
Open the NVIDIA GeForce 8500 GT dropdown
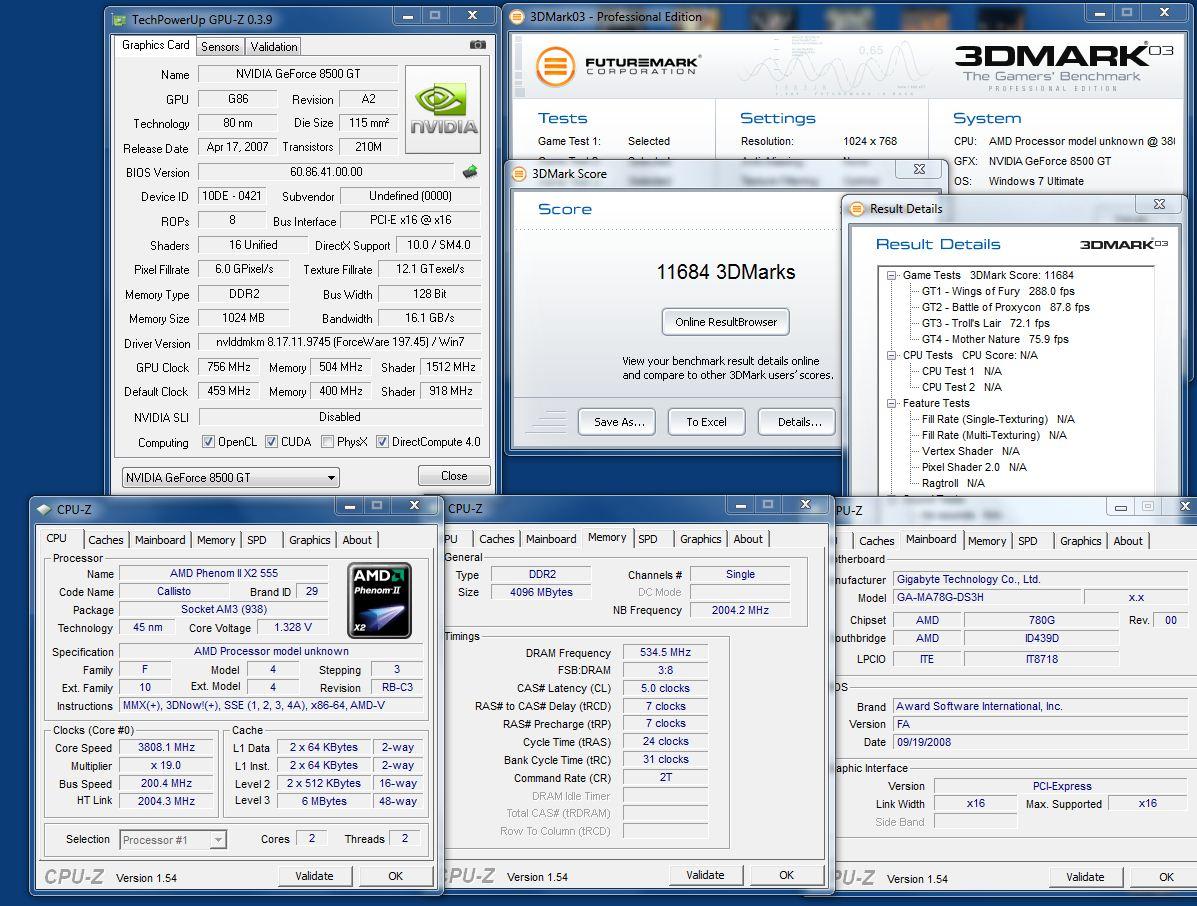[x=231, y=478]
